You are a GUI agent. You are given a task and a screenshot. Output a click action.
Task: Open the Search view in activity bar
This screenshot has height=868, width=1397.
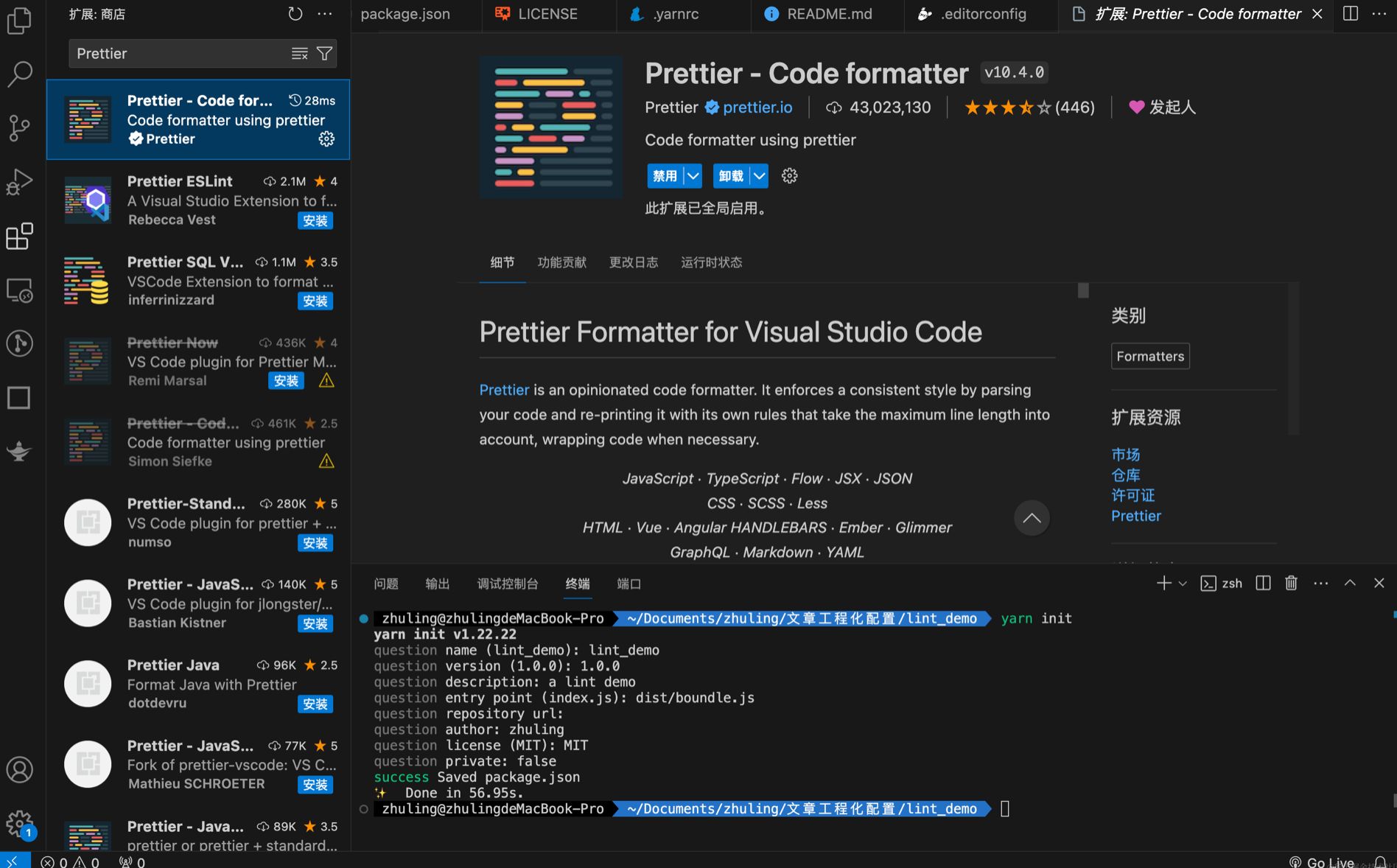point(19,74)
